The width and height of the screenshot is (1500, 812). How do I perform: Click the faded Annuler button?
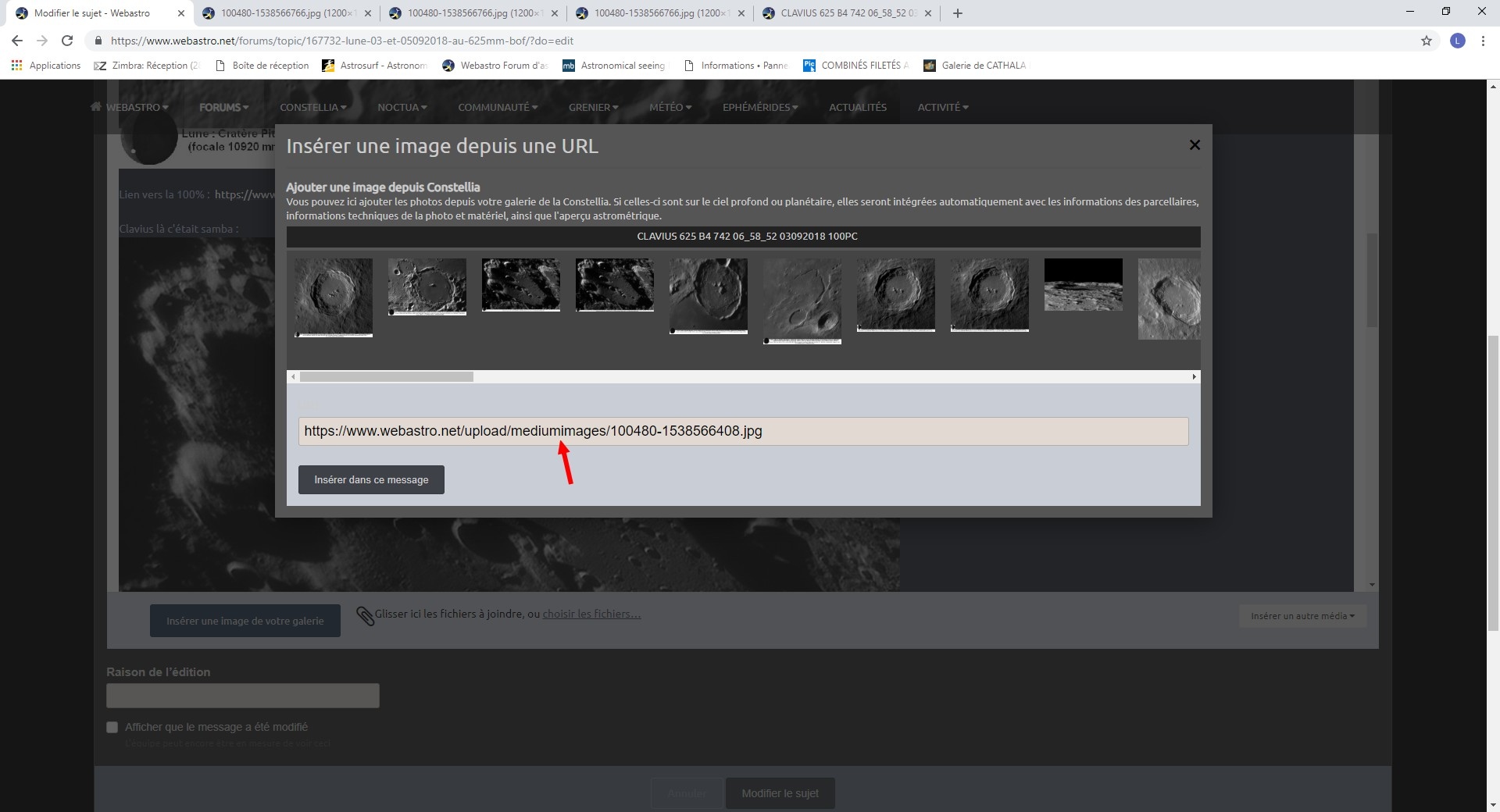tap(687, 793)
